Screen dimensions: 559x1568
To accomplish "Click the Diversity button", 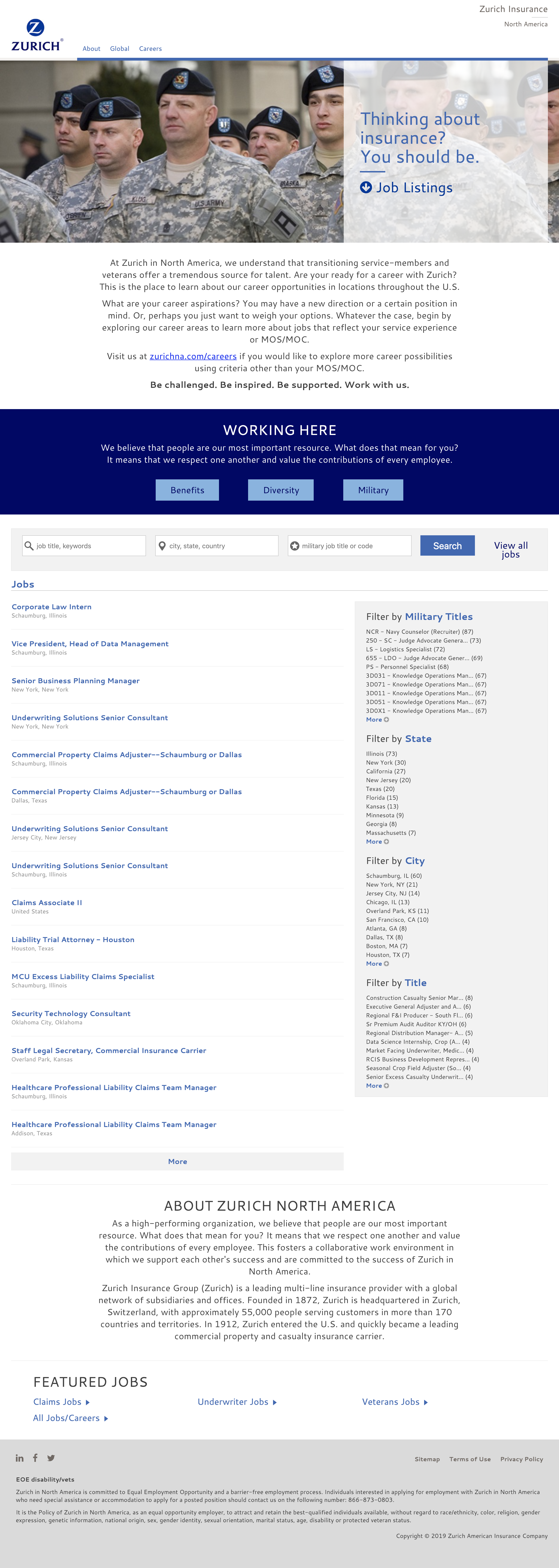I will [x=281, y=490].
